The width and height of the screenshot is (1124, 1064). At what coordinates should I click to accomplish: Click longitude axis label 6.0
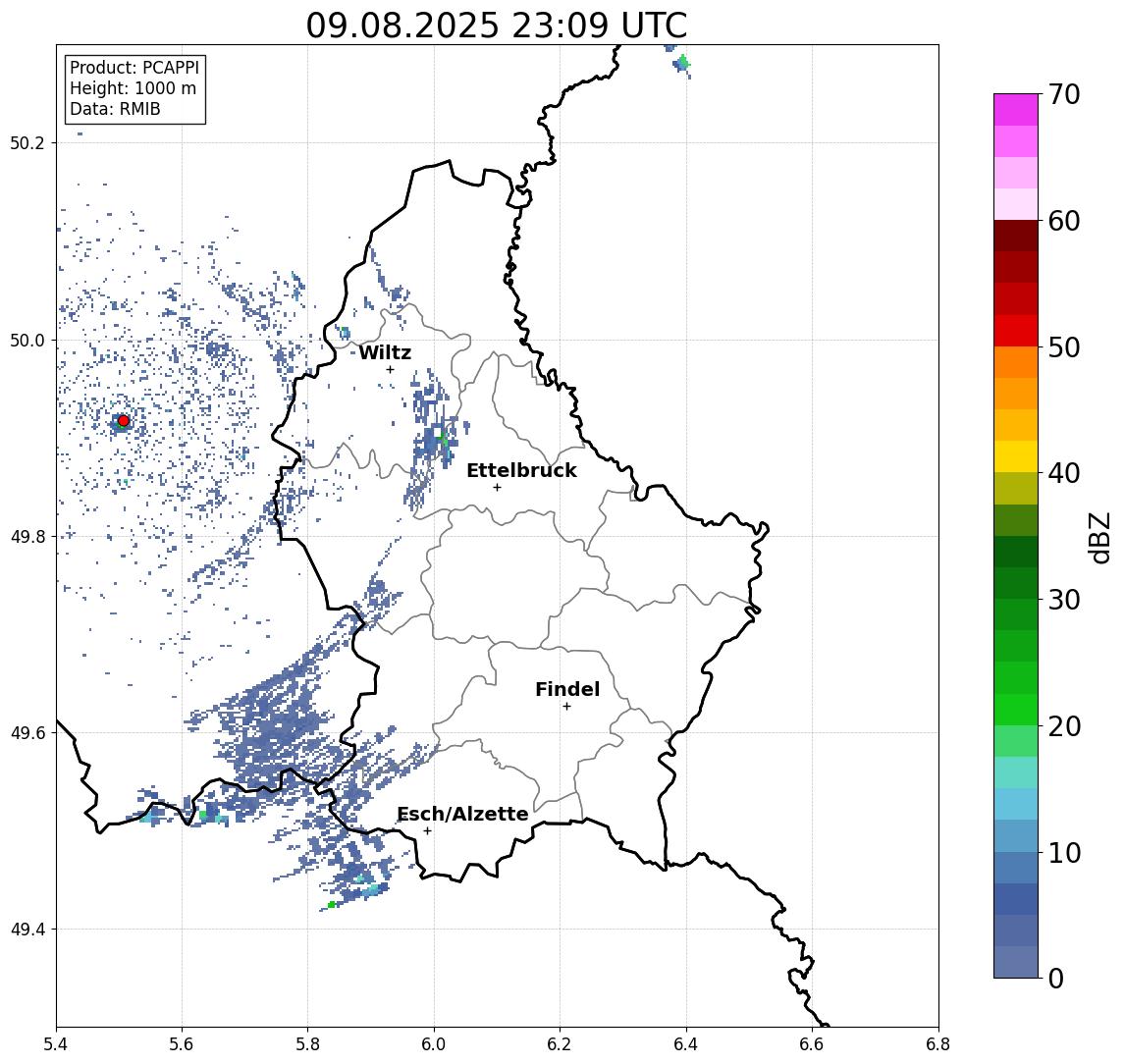434,1044
